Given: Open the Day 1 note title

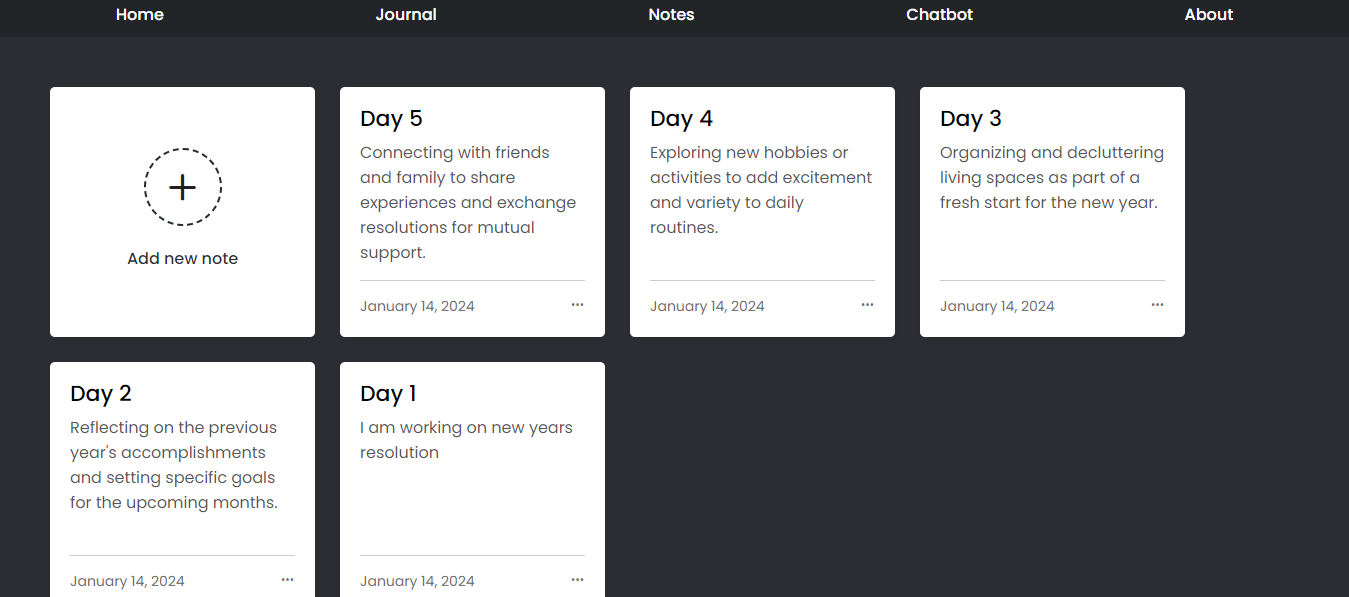Looking at the screenshot, I should 388,393.
